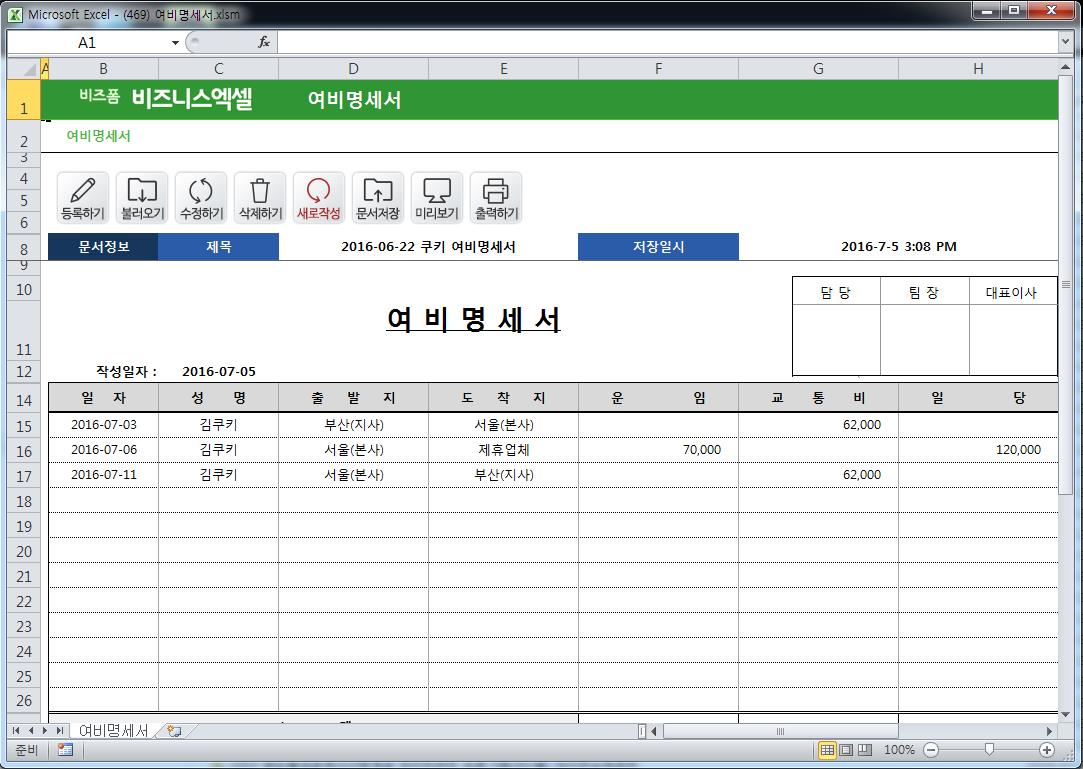This screenshot has width=1083, height=769.
Task: Switch to Page Layout view
Action: tap(846, 750)
